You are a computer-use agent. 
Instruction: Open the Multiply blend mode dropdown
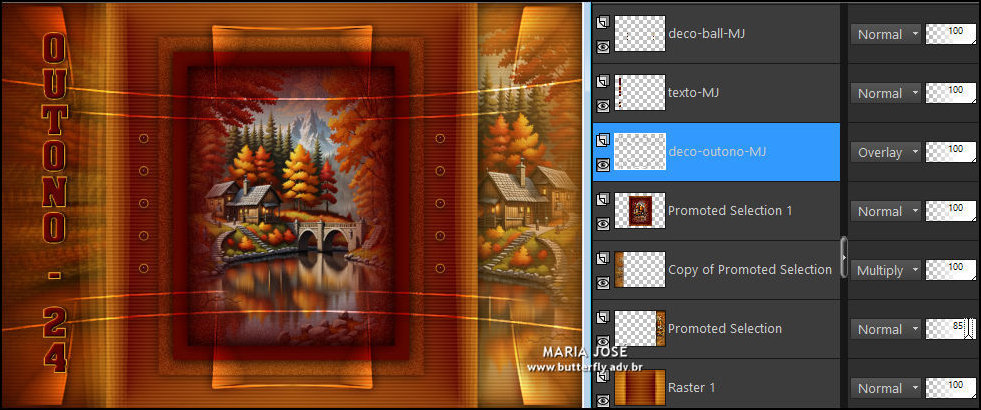[x=885, y=270]
